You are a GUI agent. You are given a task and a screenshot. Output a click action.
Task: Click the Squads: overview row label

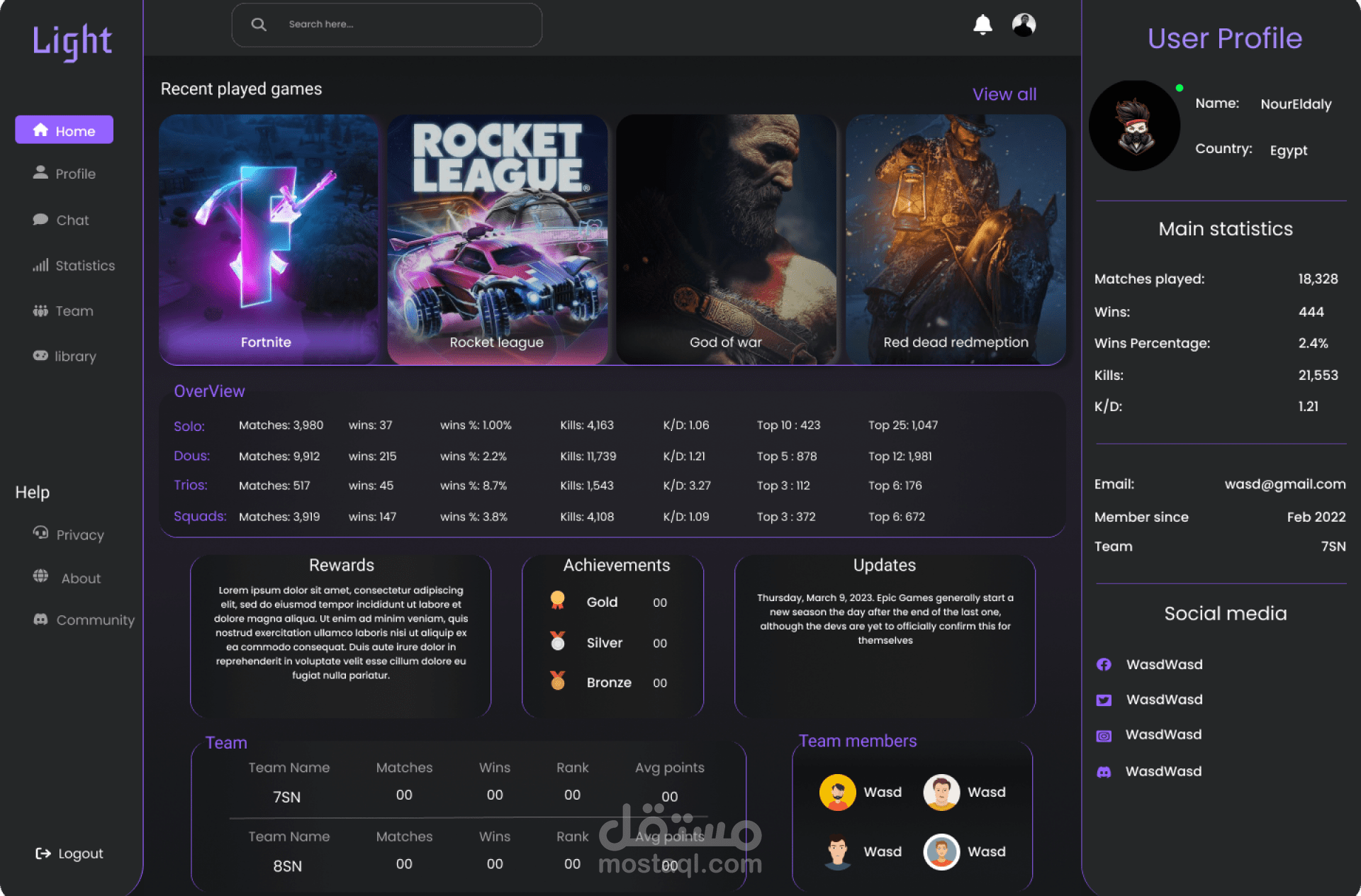tap(200, 516)
